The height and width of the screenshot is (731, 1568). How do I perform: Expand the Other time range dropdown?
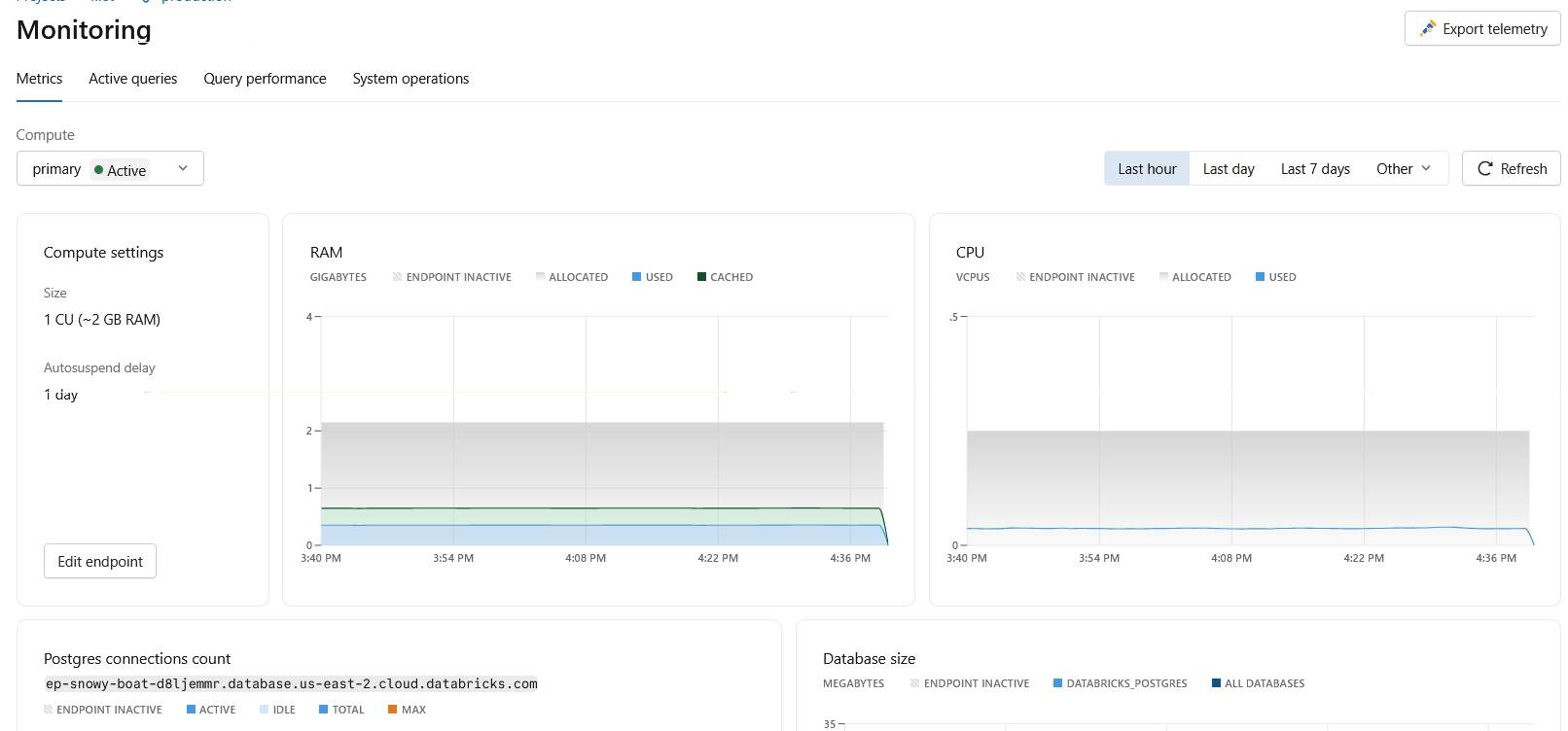[1404, 168]
